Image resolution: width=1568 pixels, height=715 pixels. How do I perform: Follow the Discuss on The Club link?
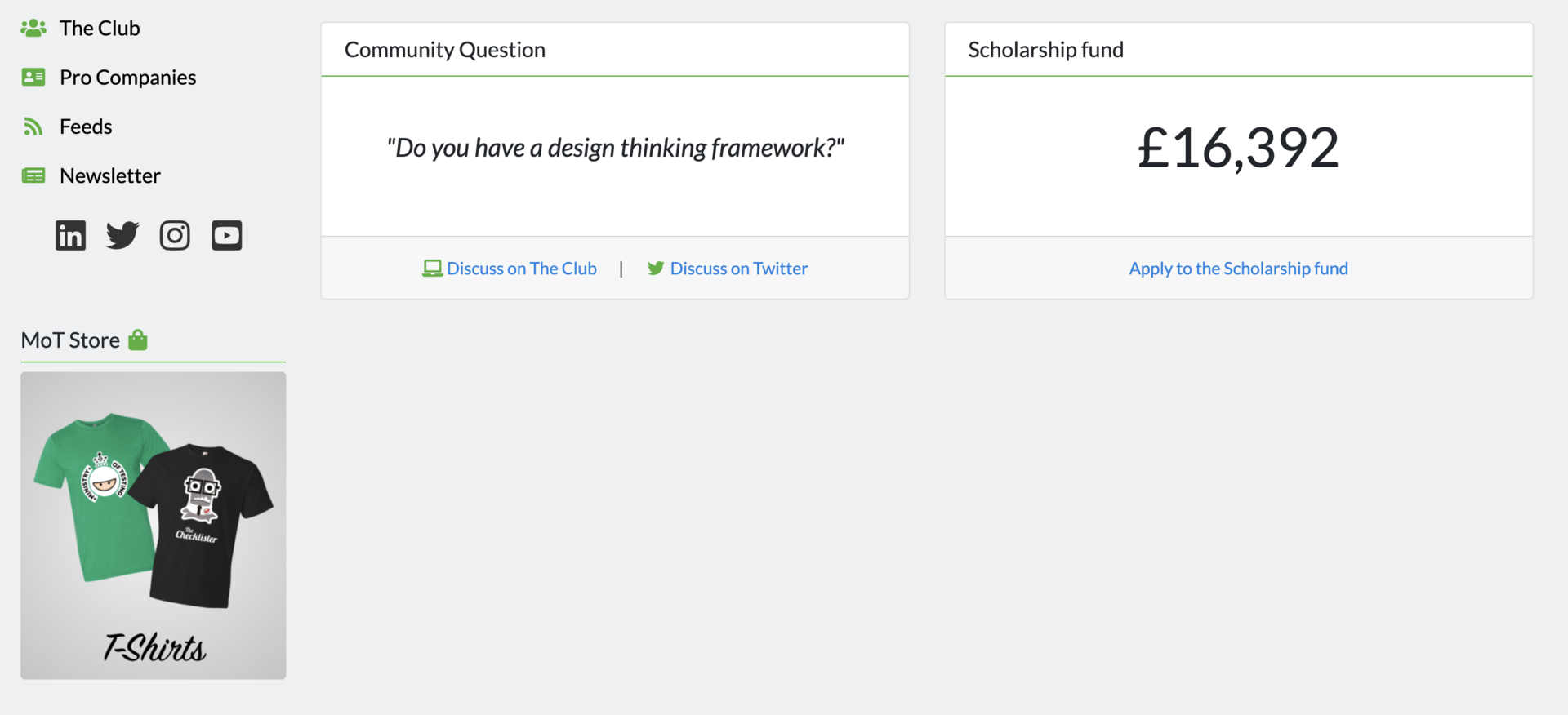pyautogui.click(x=522, y=268)
